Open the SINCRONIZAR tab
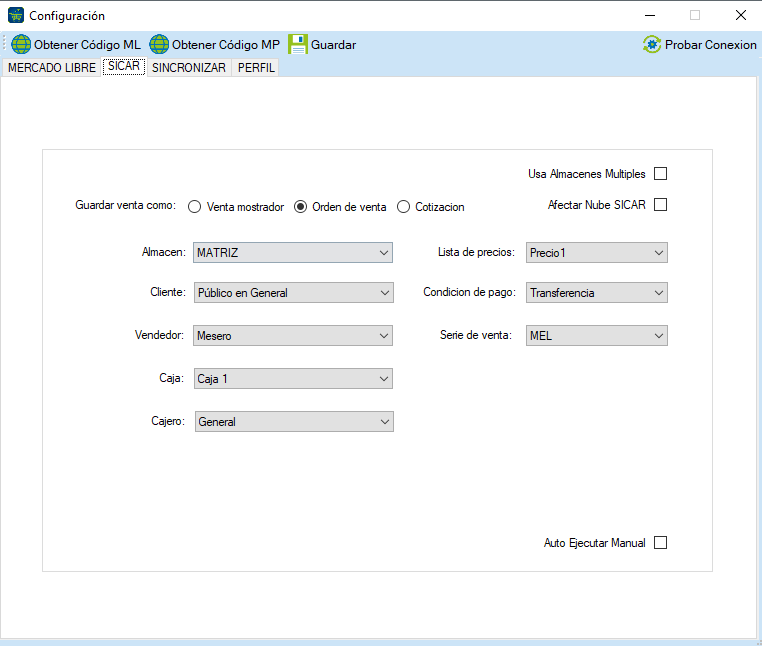Viewport: 762px width, 646px height. 189,68
